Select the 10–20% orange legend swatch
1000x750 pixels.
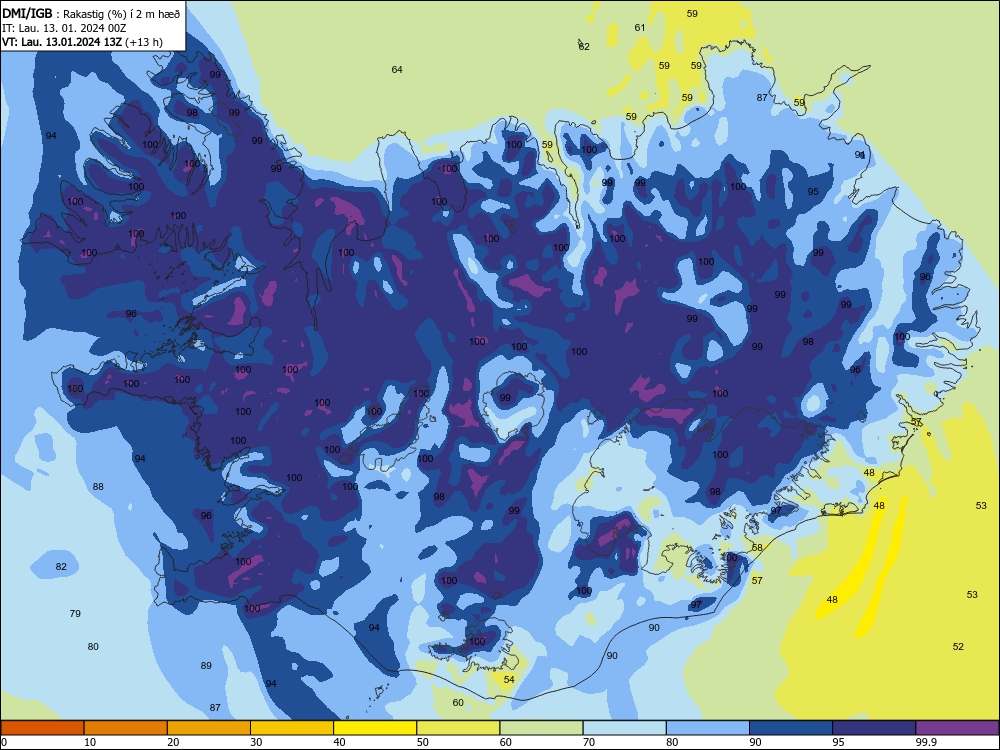coord(126,728)
